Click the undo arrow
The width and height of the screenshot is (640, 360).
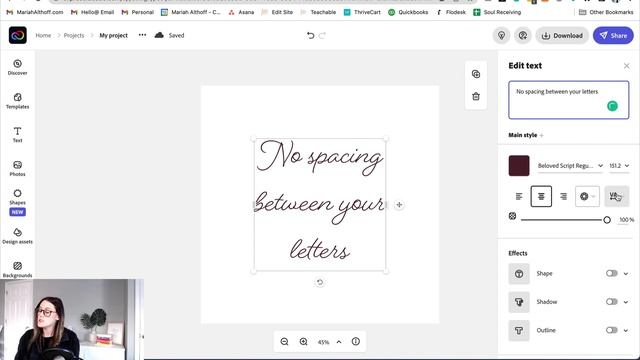311,36
